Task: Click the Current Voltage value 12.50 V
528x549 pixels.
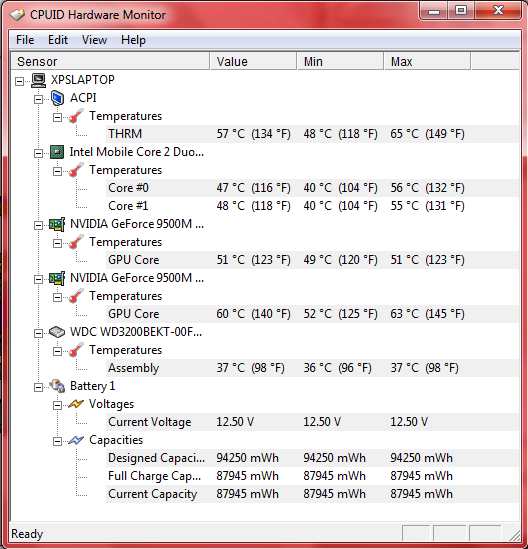Action: pos(235,422)
